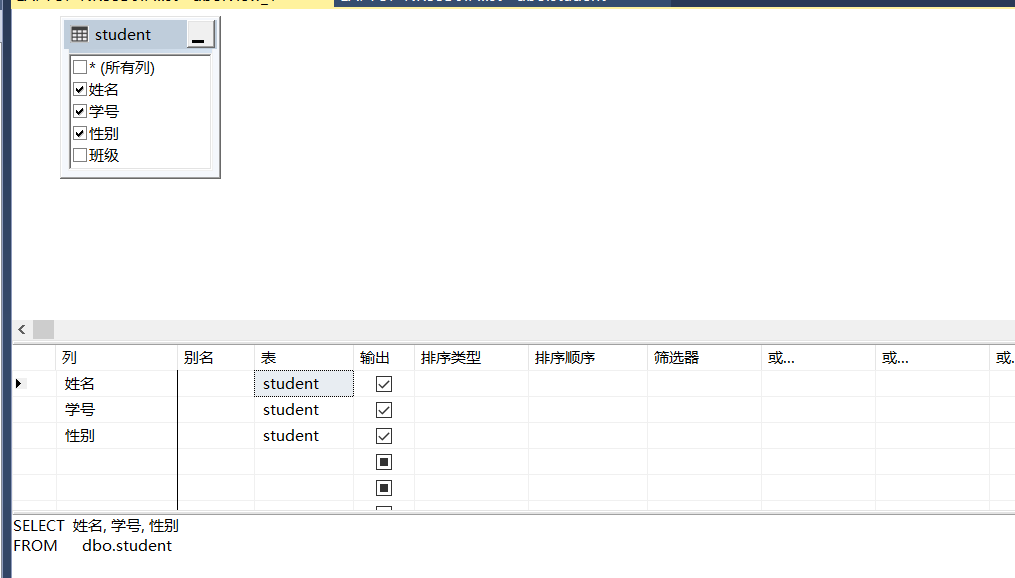This screenshot has height=578, width=1015.
Task: Click the 排序类型 column header
Action: click(471, 357)
